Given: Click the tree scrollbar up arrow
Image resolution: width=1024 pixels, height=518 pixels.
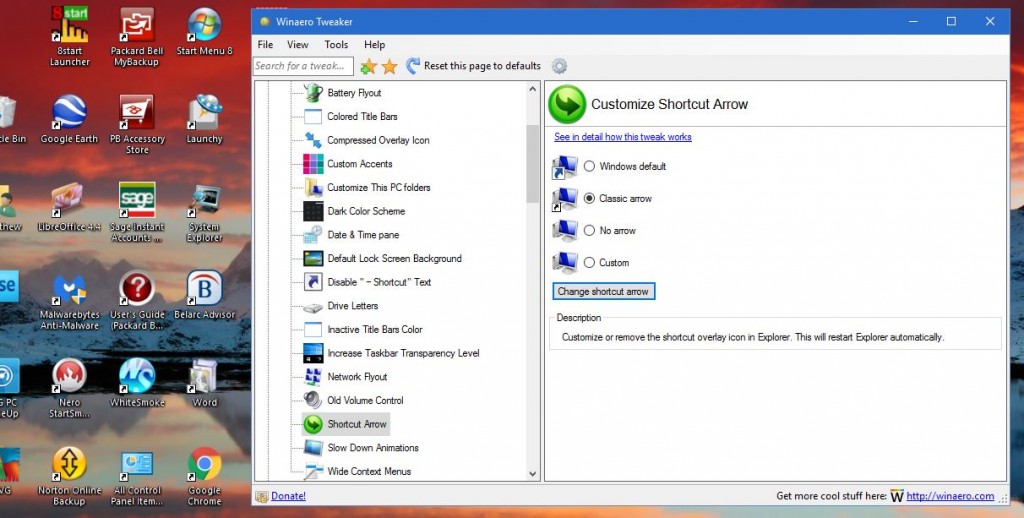Looking at the screenshot, I should (x=533, y=89).
